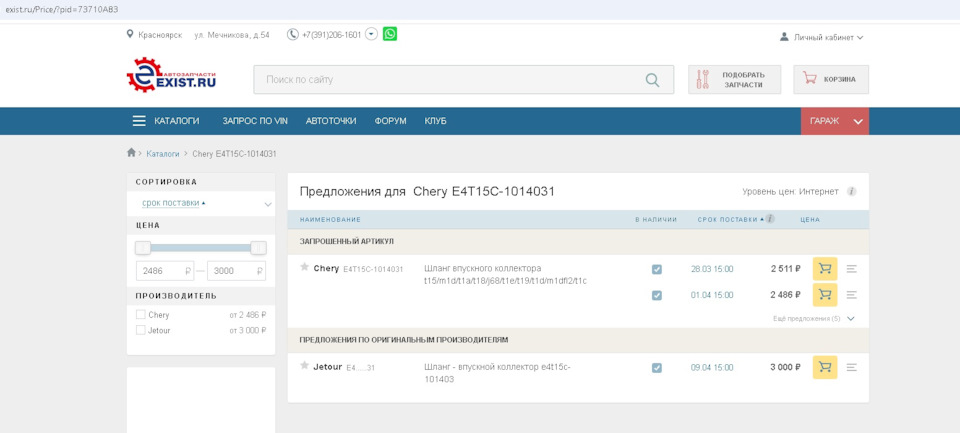960x433 pixels.
Task: Expand Ещё предложения (5)
Action: [814, 318]
